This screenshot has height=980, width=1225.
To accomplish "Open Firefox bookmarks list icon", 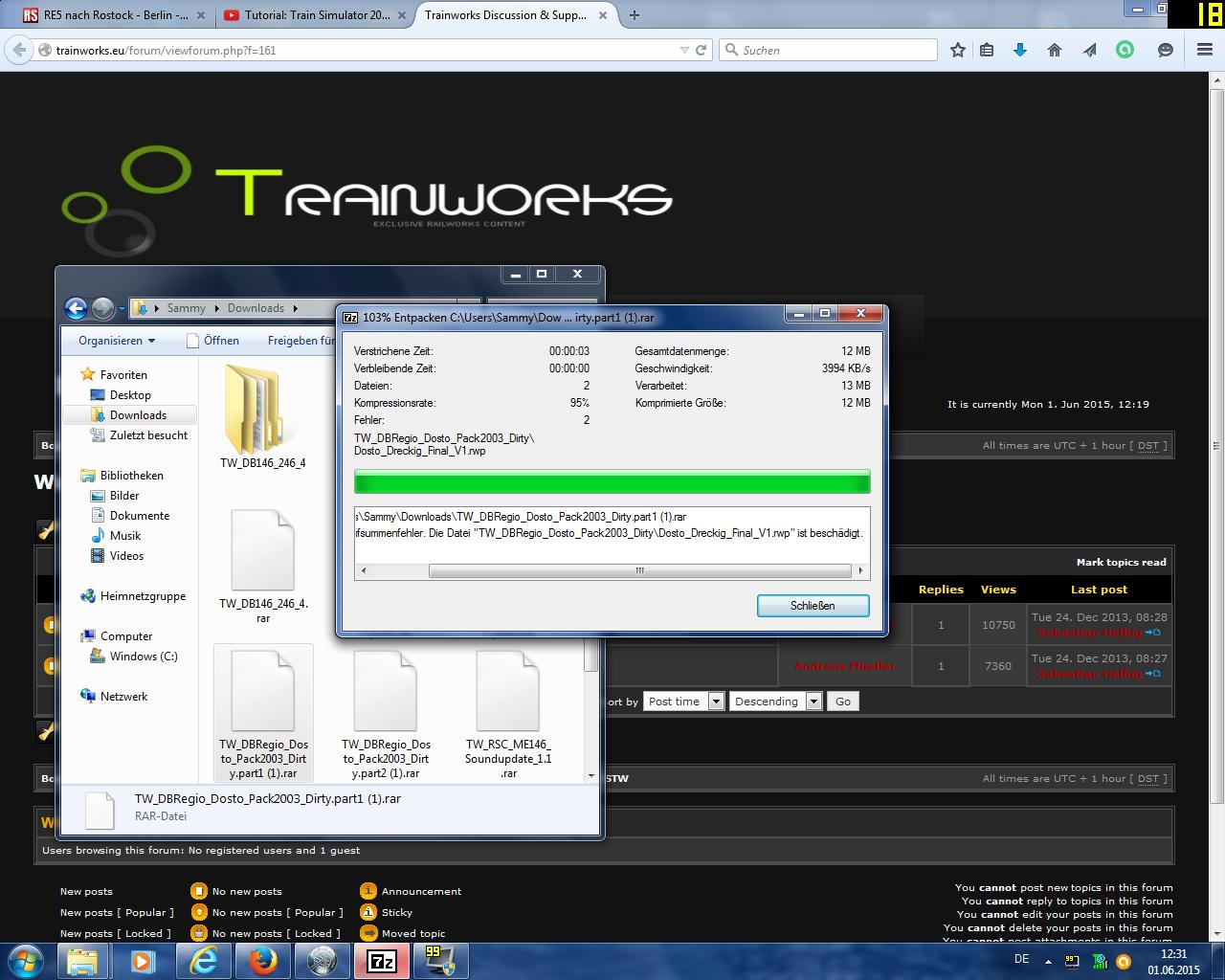I will point(987,50).
